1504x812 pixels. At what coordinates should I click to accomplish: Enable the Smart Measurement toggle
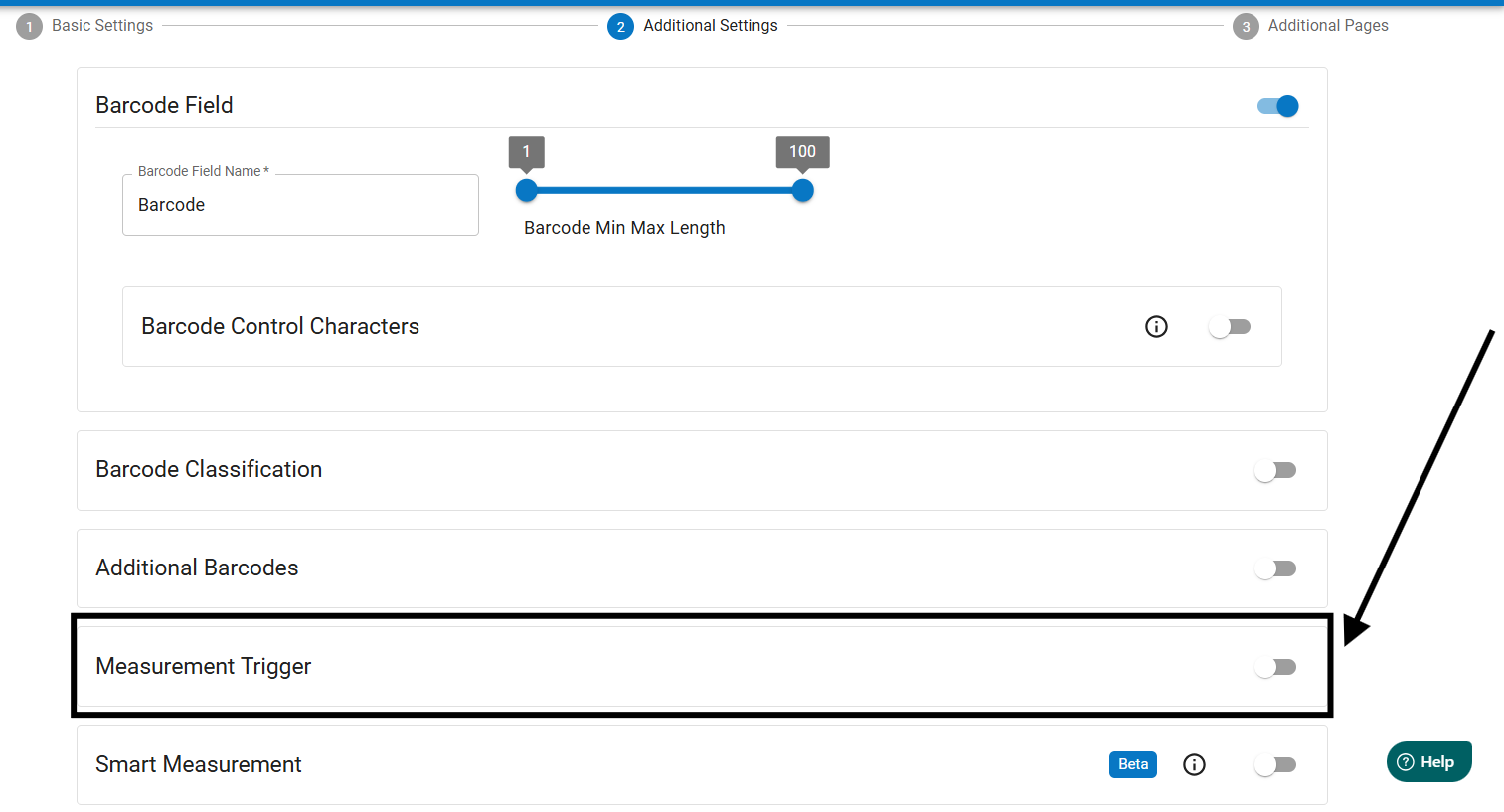click(x=1275, y=765)
